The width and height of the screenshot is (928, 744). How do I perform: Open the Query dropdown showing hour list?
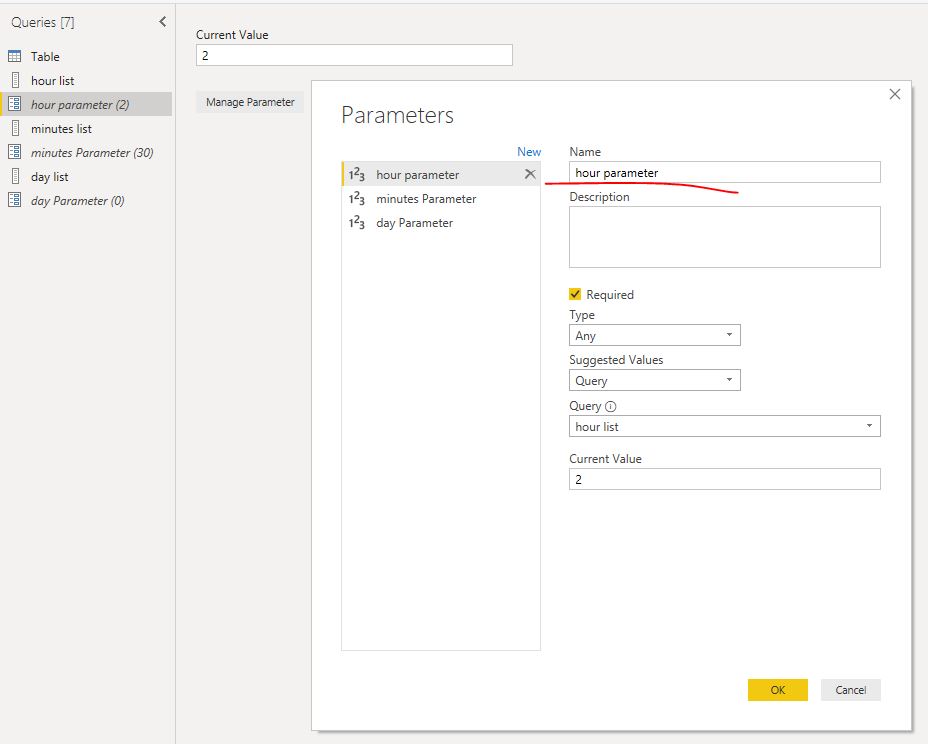pyautogui.click(x=724, y=426)
